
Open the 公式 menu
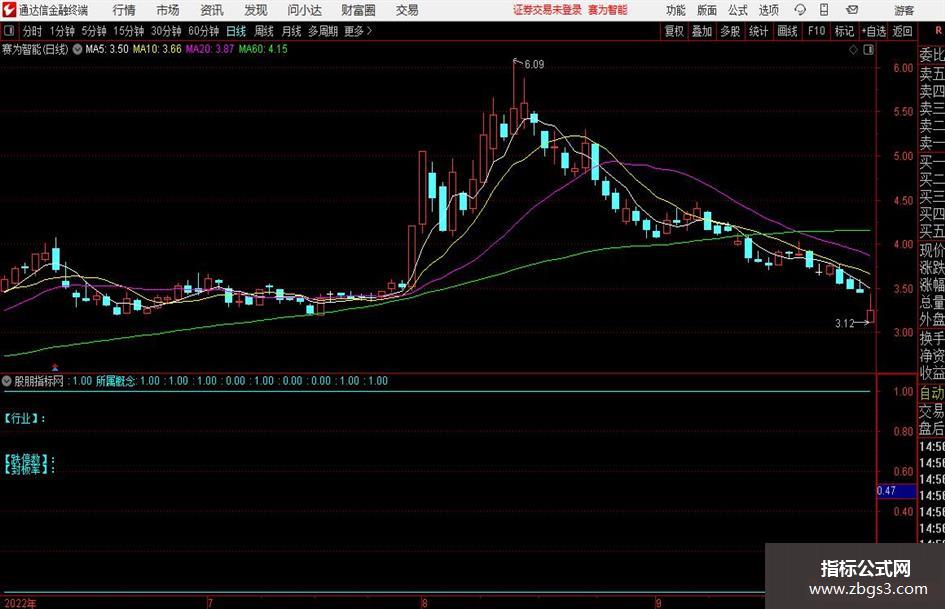tap(737, 10)
